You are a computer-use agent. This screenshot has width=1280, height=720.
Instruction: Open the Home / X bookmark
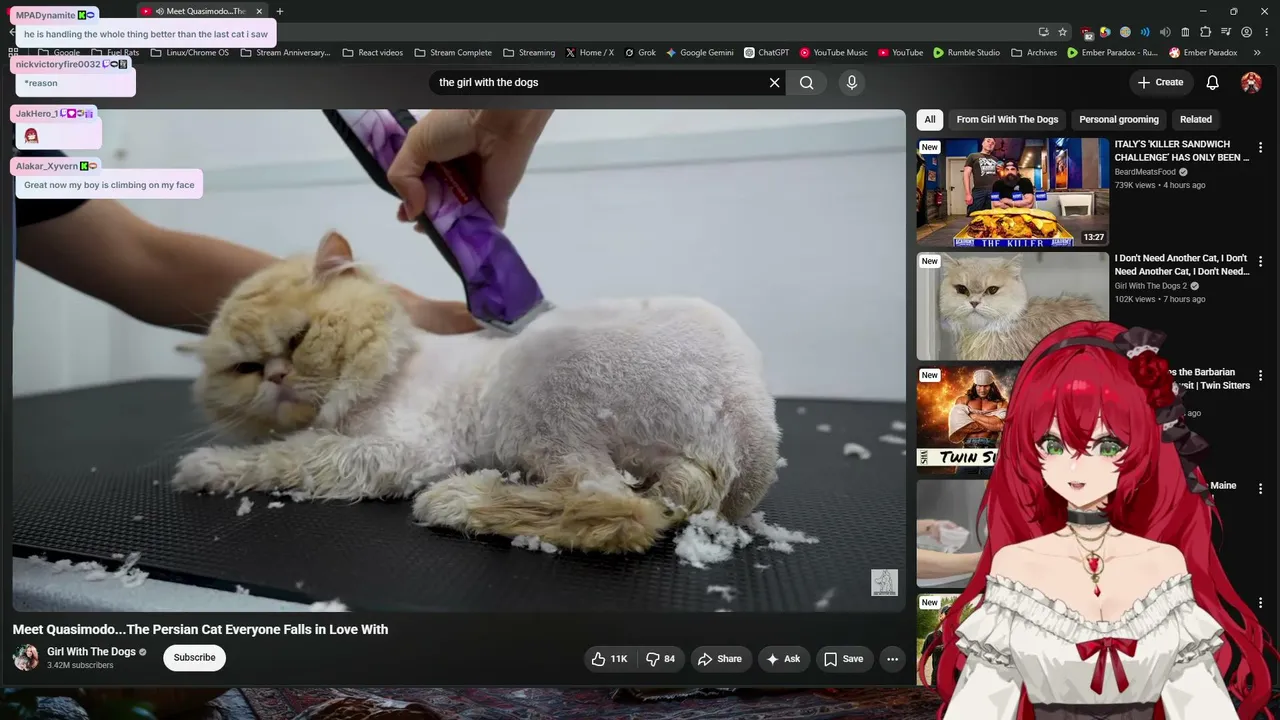[x=589, y=53]
